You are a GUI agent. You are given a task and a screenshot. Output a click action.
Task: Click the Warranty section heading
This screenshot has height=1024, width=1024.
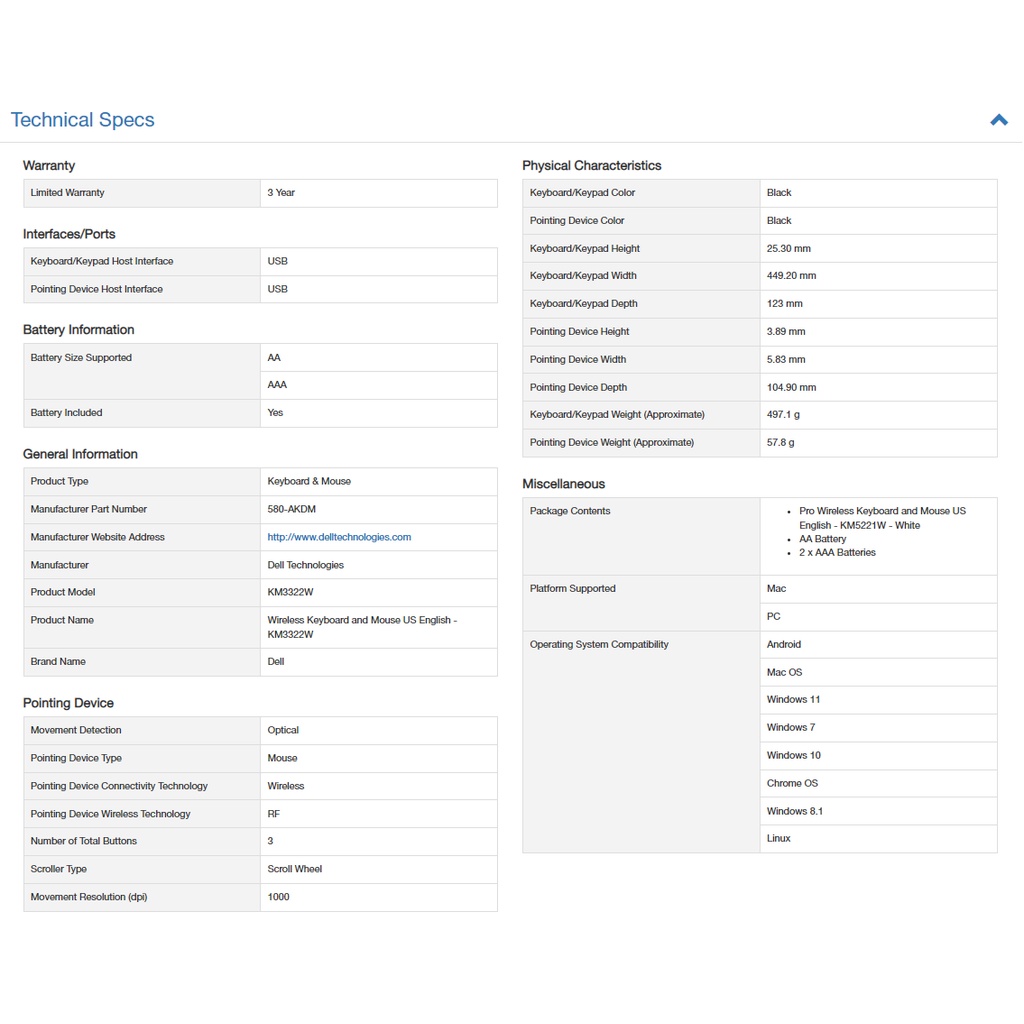pos(49,166)
